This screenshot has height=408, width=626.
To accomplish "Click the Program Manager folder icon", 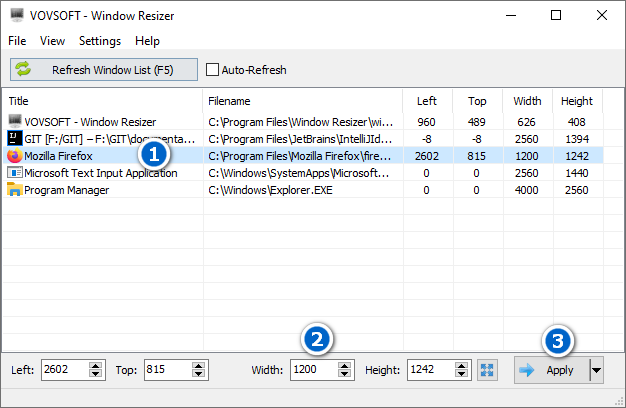I will 15,190.
